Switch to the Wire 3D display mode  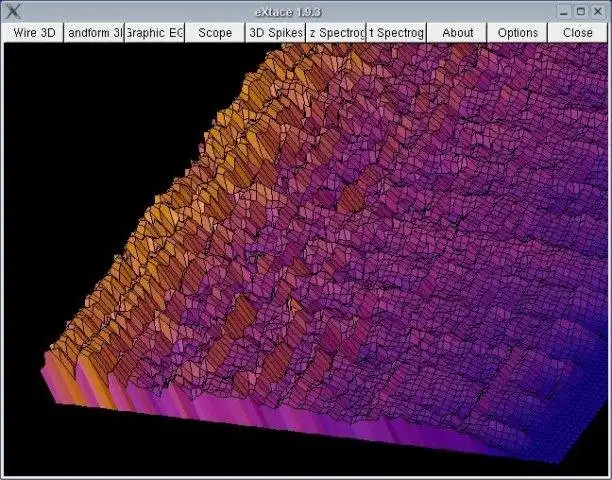pos(34,33)
